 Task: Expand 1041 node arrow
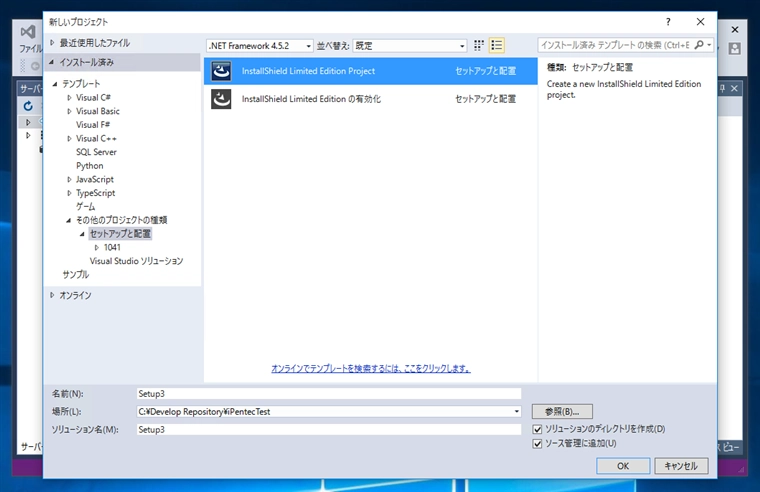[96, 247]
